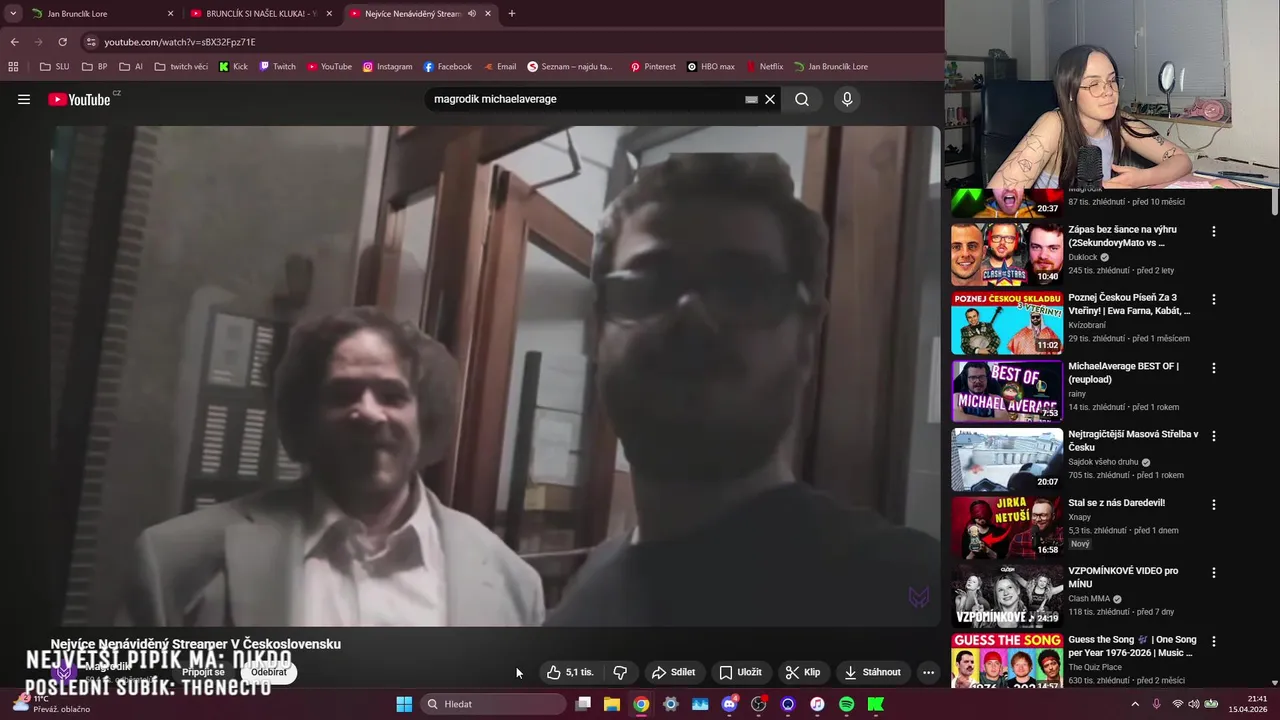Open options for MichaelAverage BEST OF video
1280x720 pixels.
tap(1214, 368)
